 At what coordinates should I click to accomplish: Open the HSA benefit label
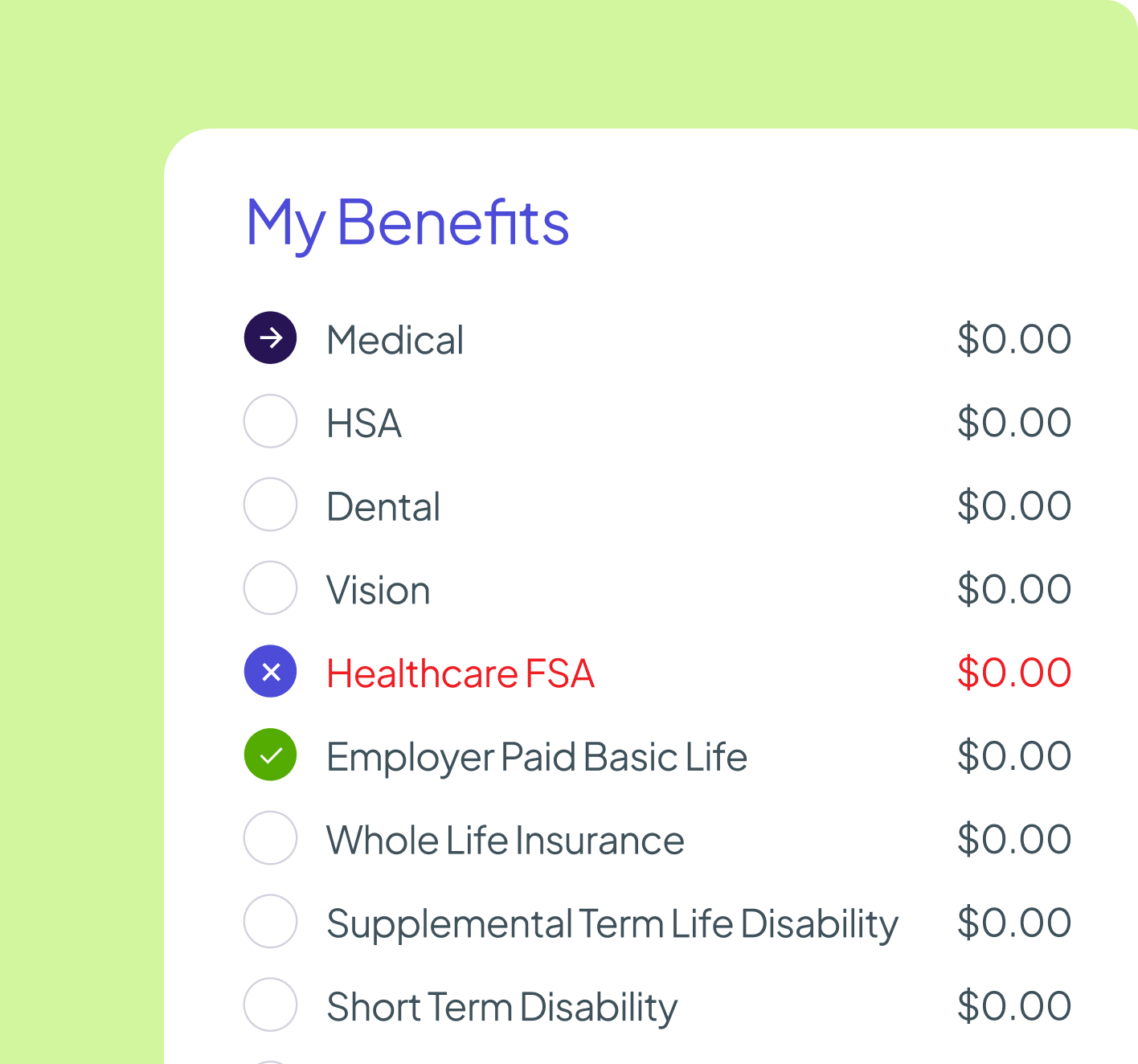(364, 424)
